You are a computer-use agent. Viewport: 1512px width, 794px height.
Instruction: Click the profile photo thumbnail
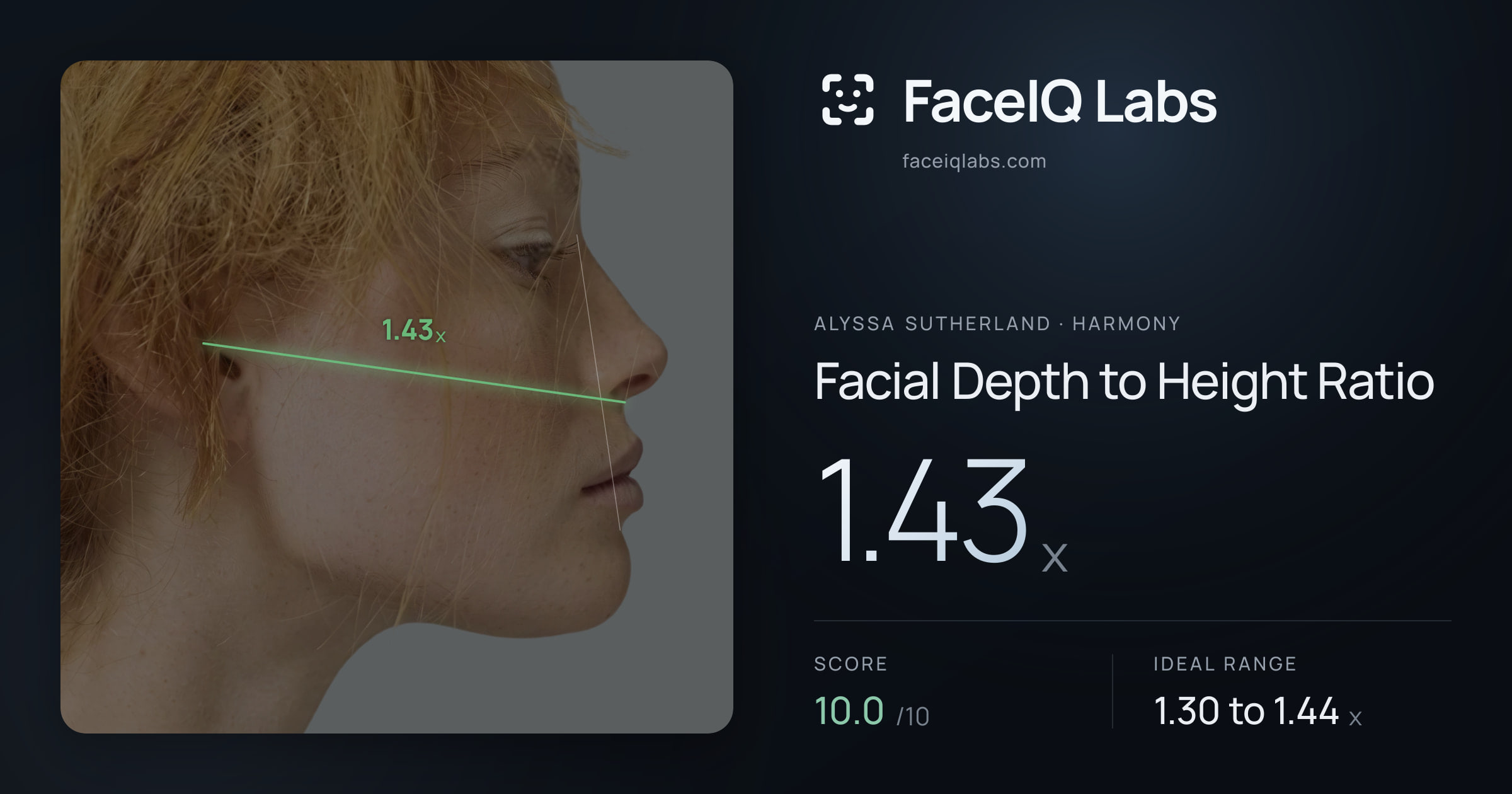pyautogui.click(x=397, y=397)
